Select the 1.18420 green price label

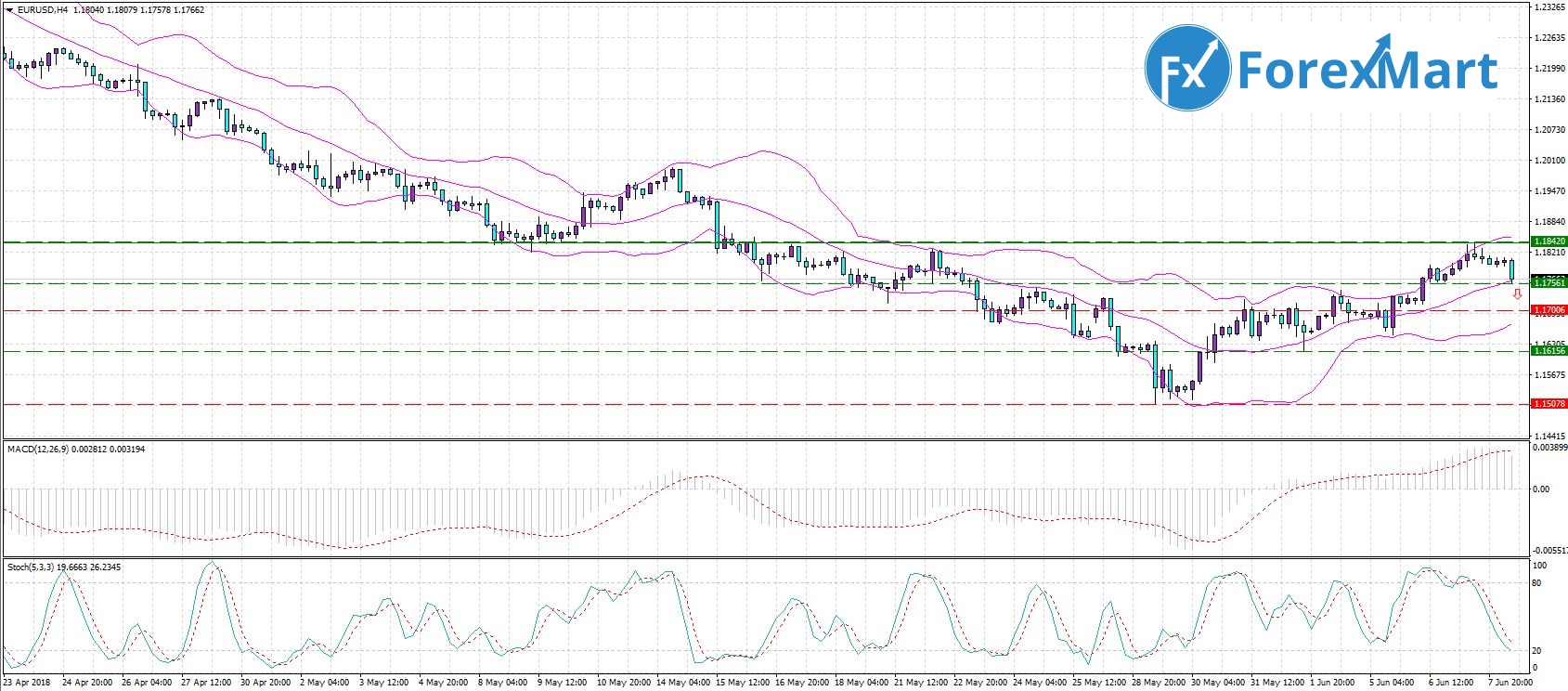point(1549,241)
